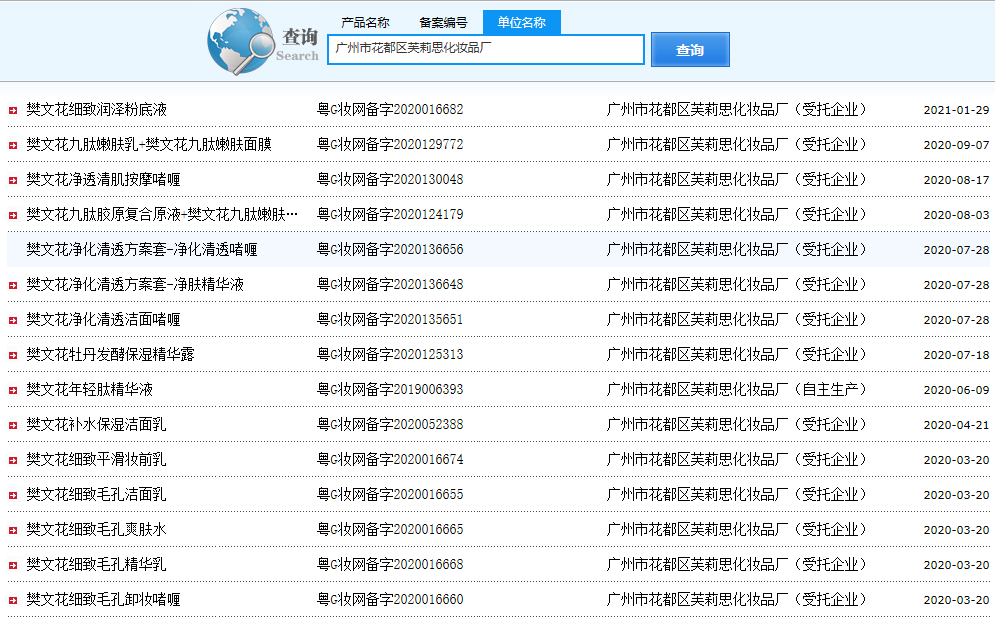The height and width of the screenshot is (629, 995).
Task: Open 樊文花净化清透方案套-净肤精华液
Action: [135, 284]
